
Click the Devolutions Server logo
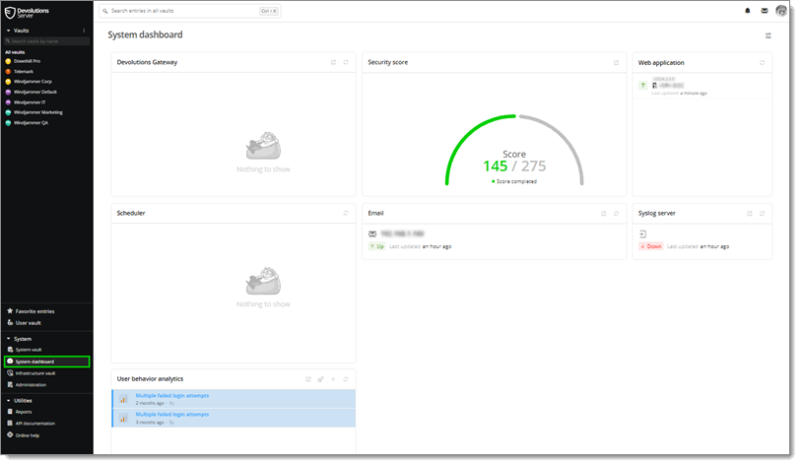click(x=27, y=12)
